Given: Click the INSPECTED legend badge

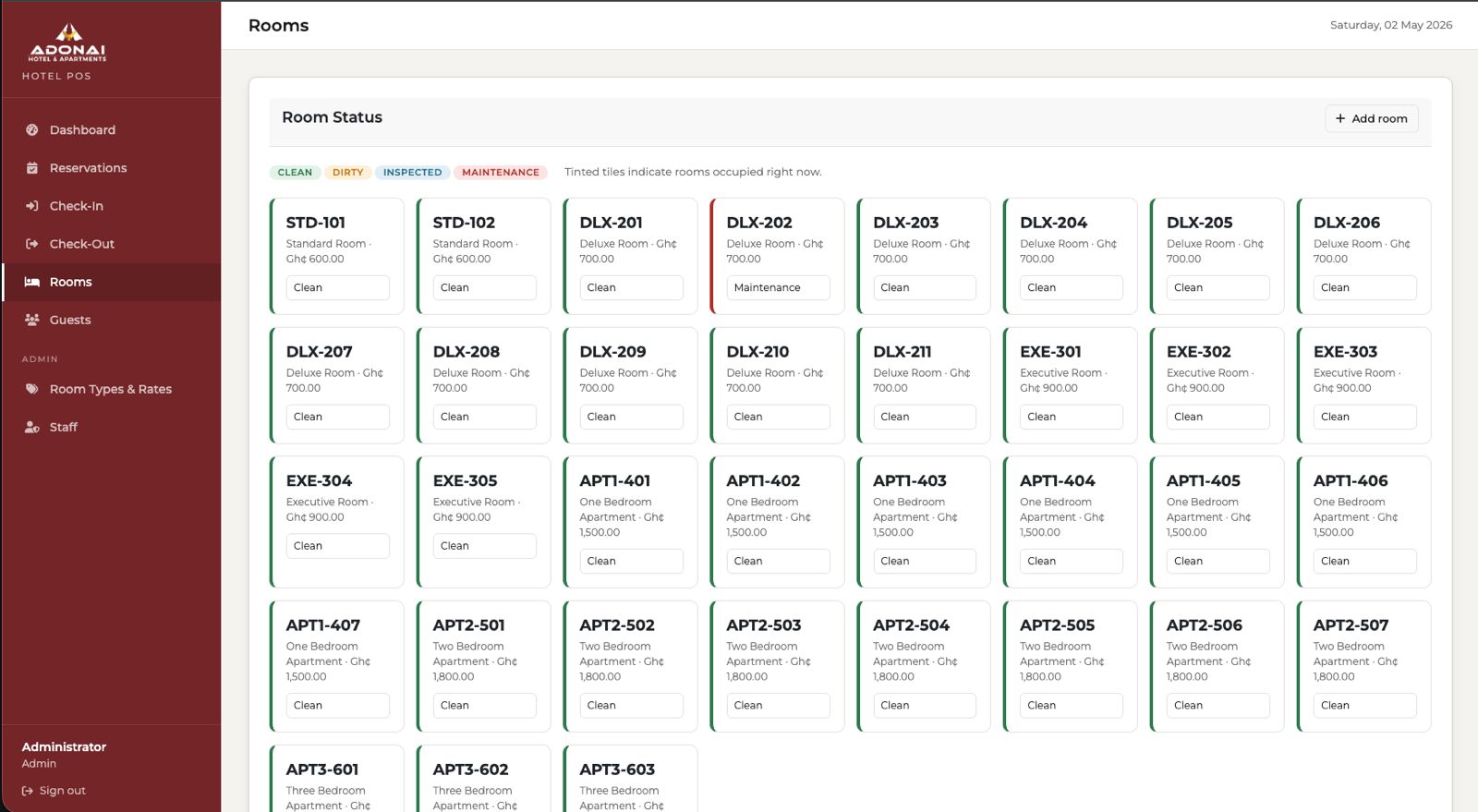Looking at the screenshot, I should pos(412,173).
